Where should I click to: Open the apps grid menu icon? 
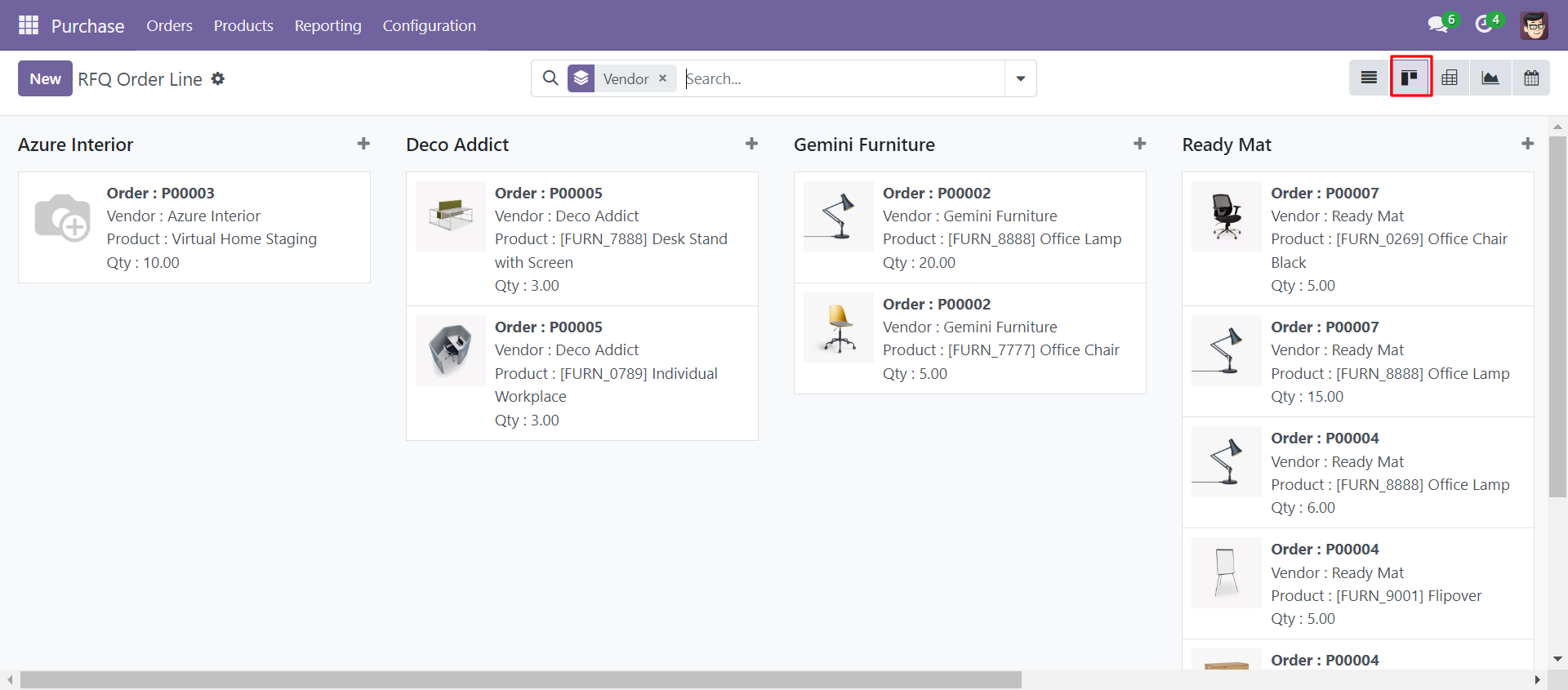(29, 25)
